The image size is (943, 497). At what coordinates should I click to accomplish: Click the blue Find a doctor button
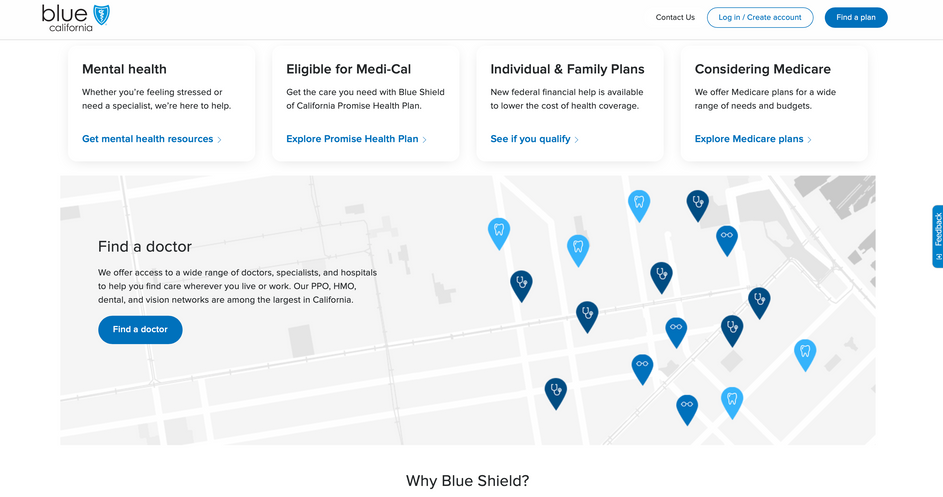click(x=140, y=330)
